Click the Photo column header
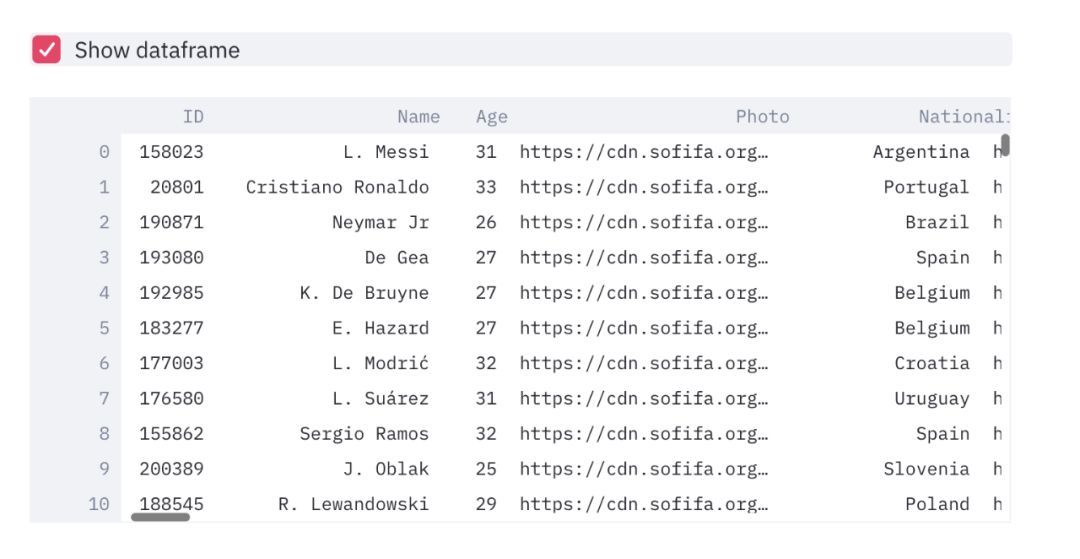1080x559 pixels. (x=762, y=117)
